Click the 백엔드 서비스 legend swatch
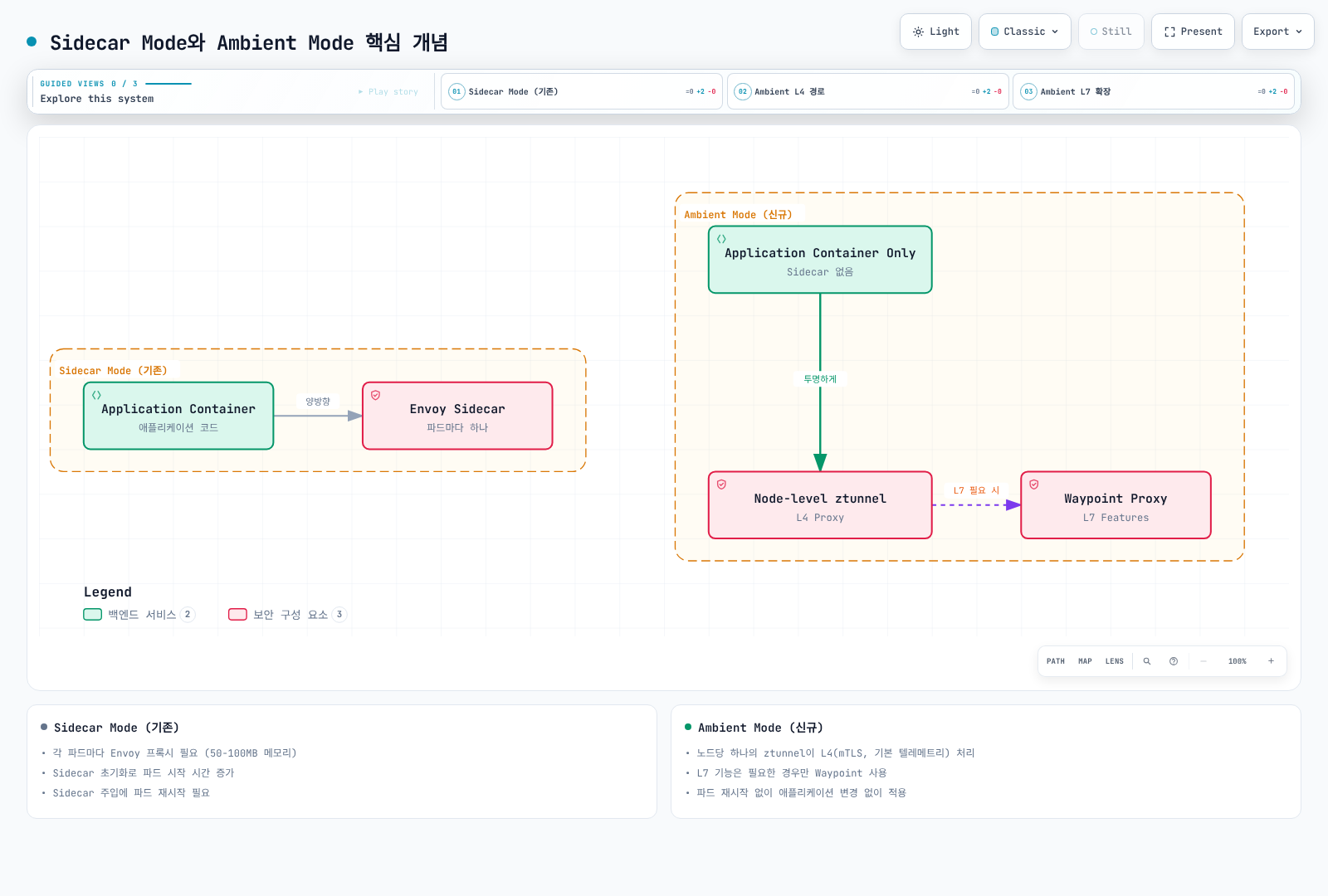Image resolution: width=1328 pixels, height=896 pixels. (x=92, y=615)
